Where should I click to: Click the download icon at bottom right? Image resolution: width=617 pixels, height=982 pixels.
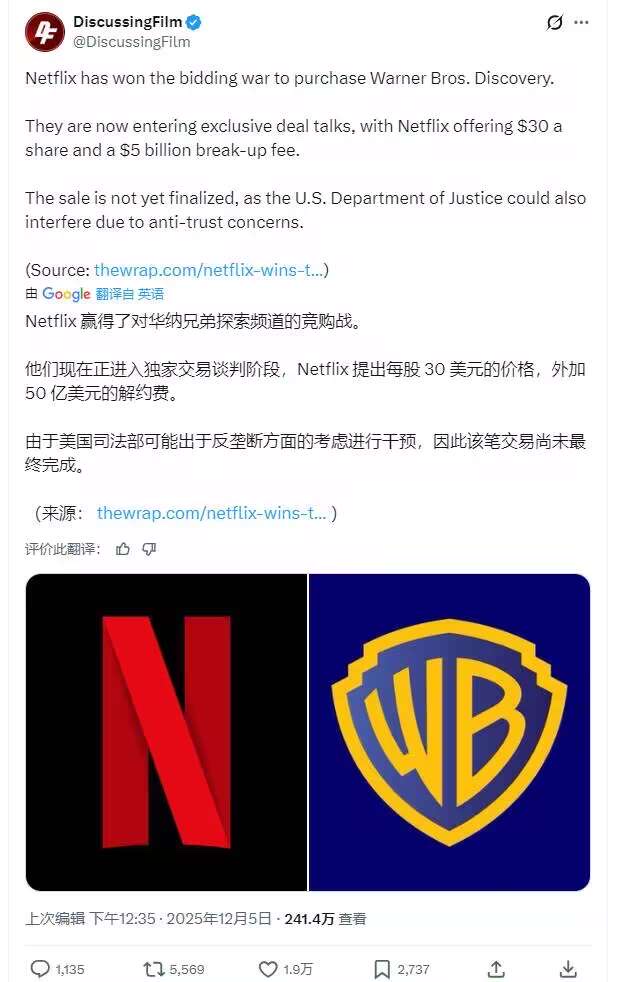pyautogui.click(x=568, y=968)
